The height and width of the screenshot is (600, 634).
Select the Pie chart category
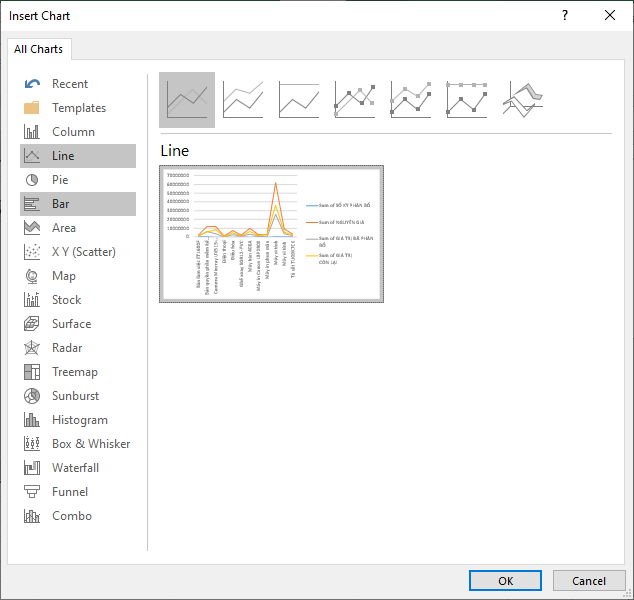78,180
